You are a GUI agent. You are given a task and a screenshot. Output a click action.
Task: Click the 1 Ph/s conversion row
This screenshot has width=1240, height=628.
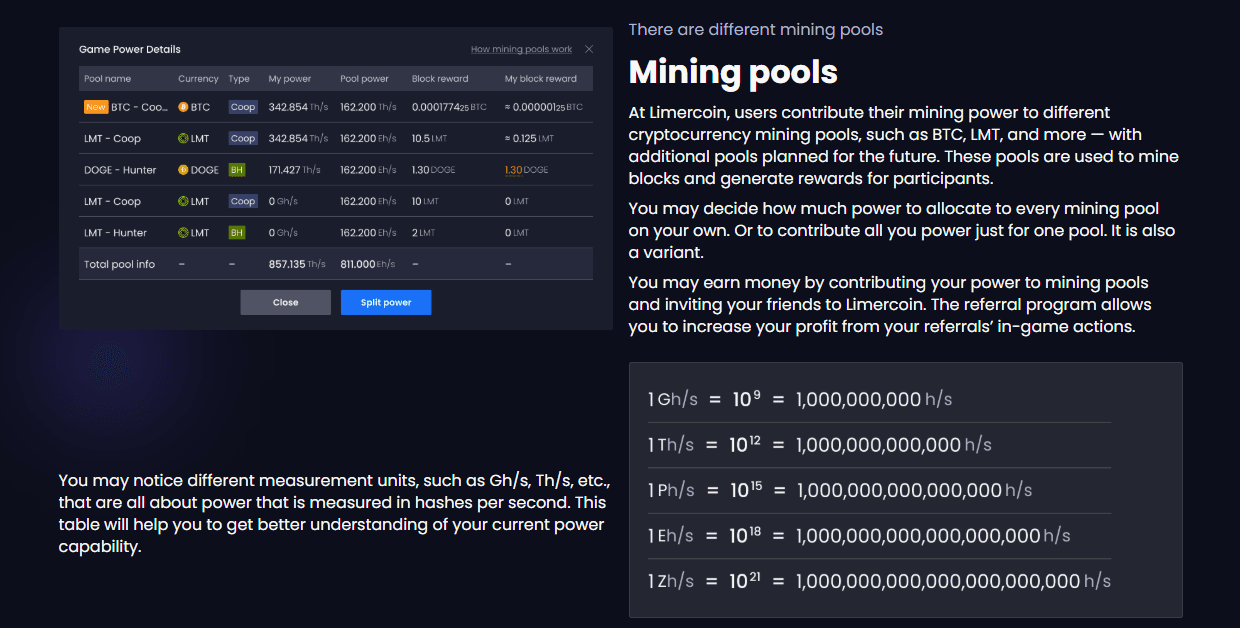[x=879, y=490]
